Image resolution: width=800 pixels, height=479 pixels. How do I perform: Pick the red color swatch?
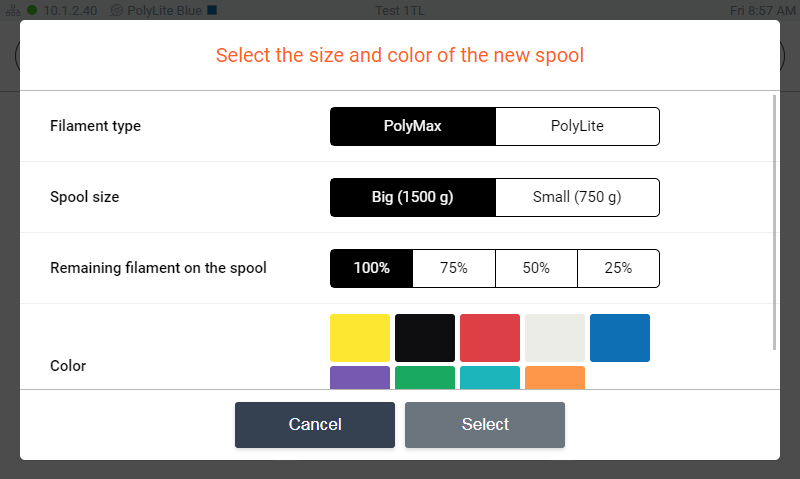click(490, 338)
